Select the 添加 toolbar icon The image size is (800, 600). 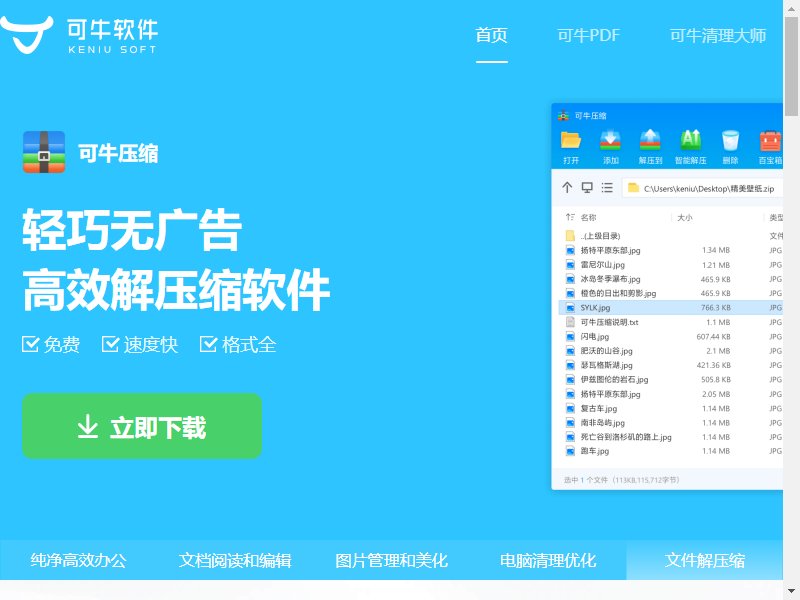pyautogui.click(x=610, y=140)
